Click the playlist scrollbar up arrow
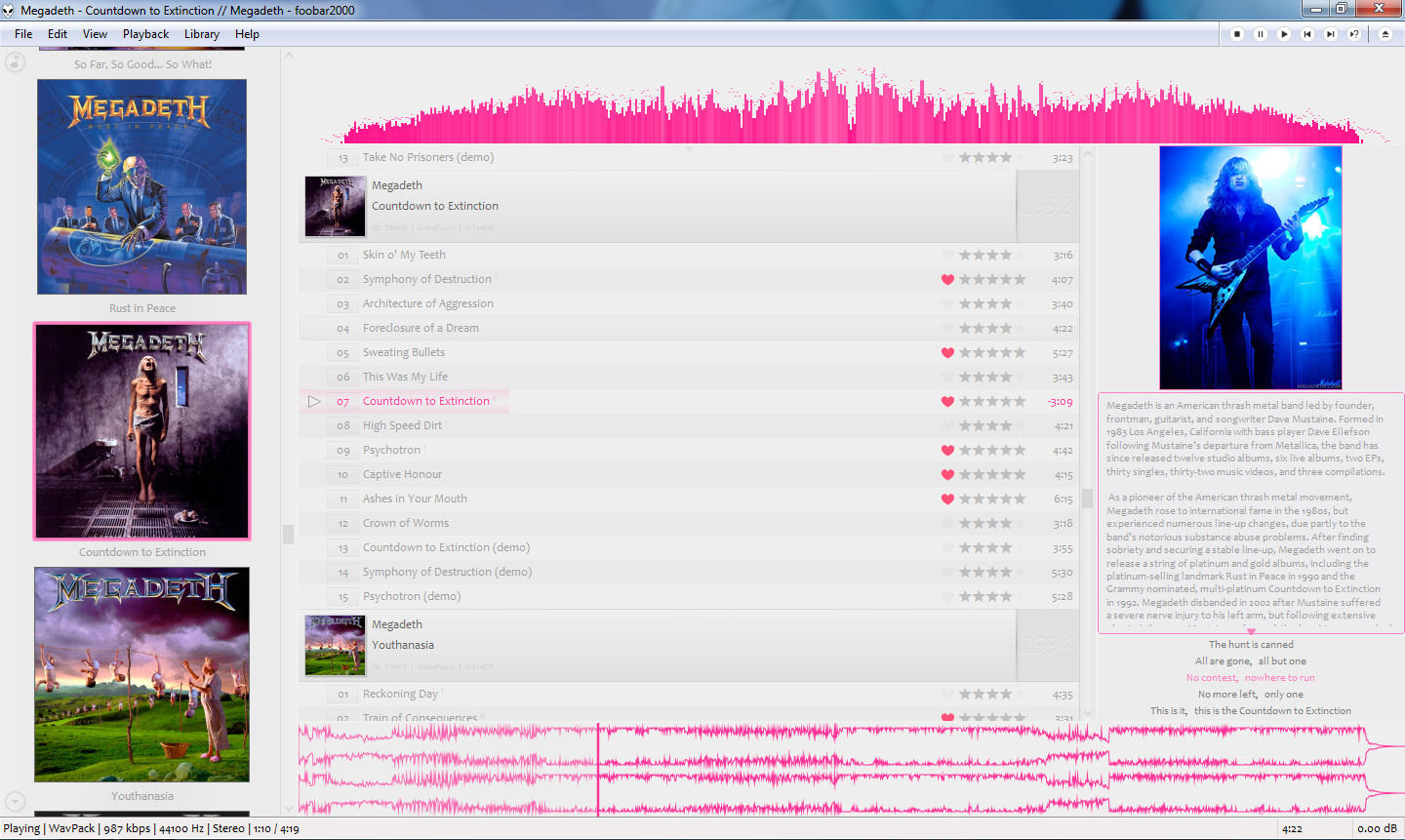The width and height of the screenshot is (1405, 840). [1088, 153]
